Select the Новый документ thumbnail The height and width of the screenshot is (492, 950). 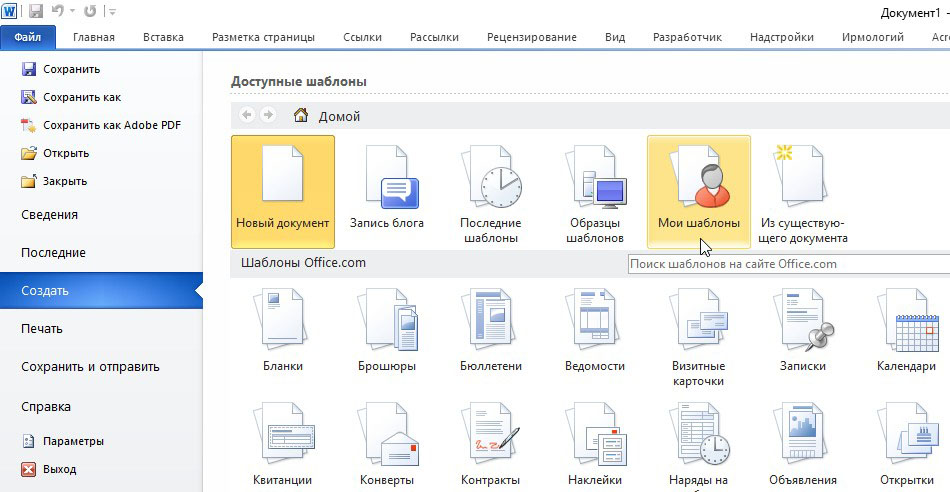coord(282,190)
